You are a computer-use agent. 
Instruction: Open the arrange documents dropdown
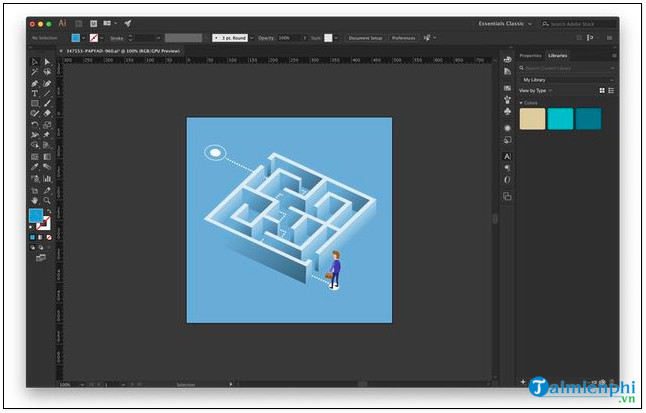(x=110, y=23)
